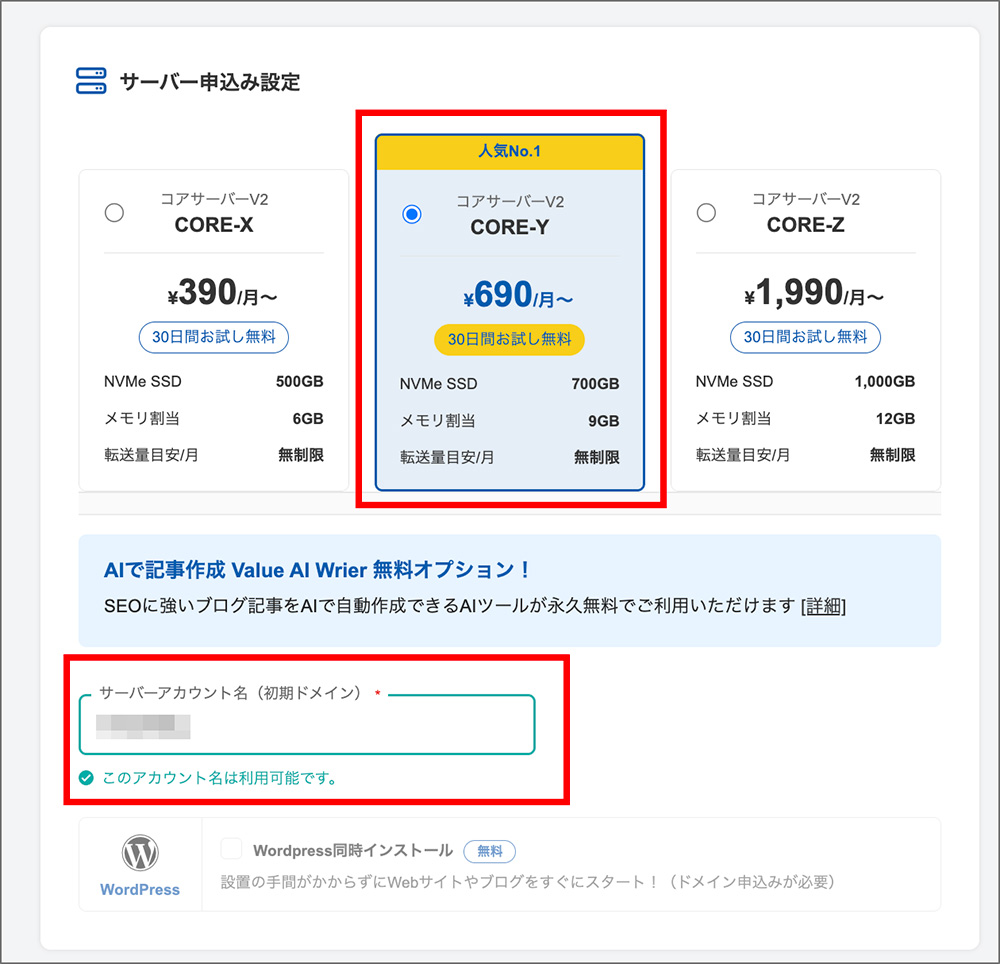Click the already selected CORE-Y radio button
The image size is (1000, 964).
tap(411, 213)
